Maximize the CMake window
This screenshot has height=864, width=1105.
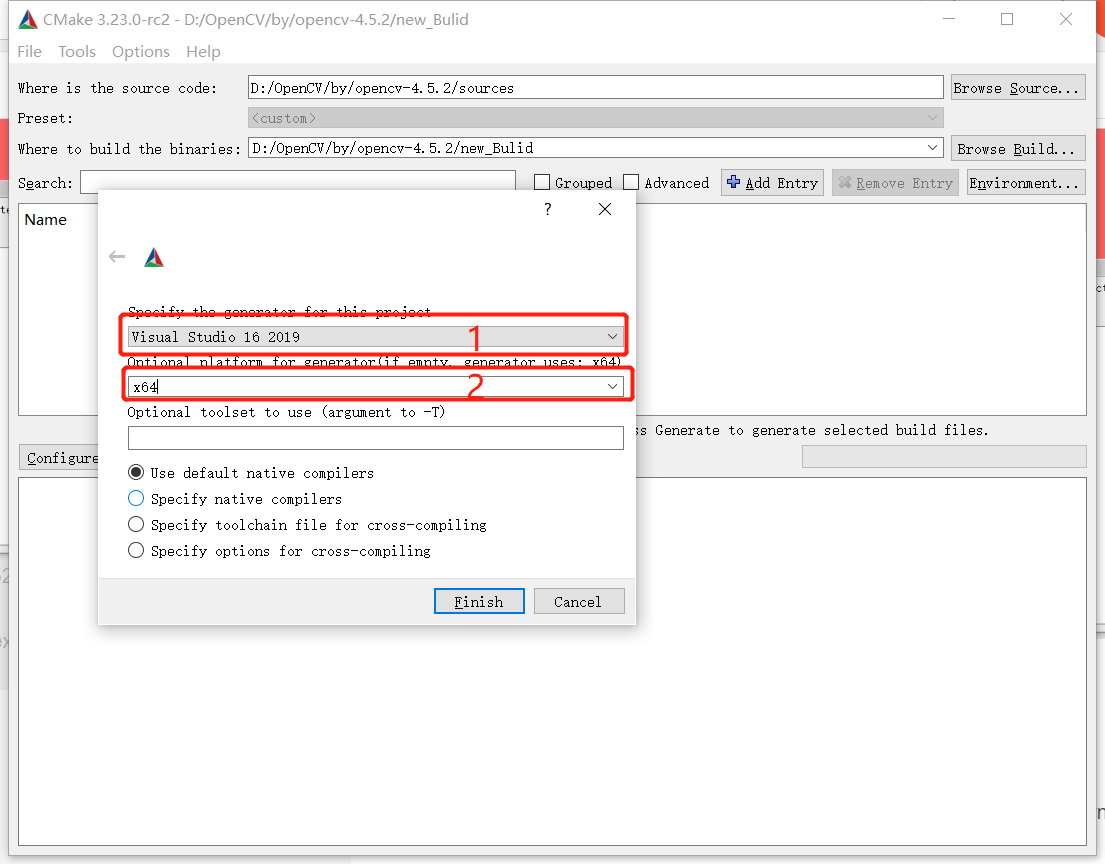click(x=1007, y=20)
